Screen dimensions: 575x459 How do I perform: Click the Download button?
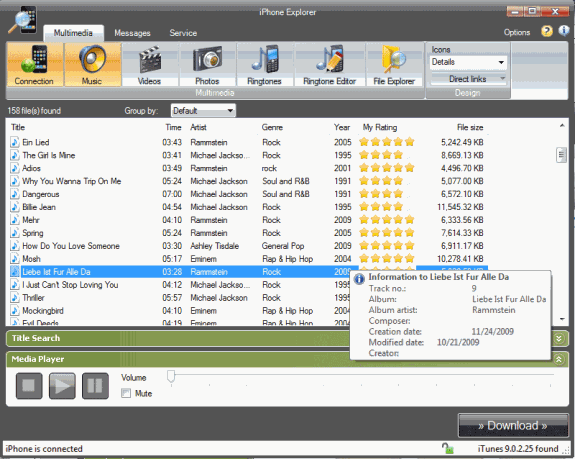tap(513, 425)
